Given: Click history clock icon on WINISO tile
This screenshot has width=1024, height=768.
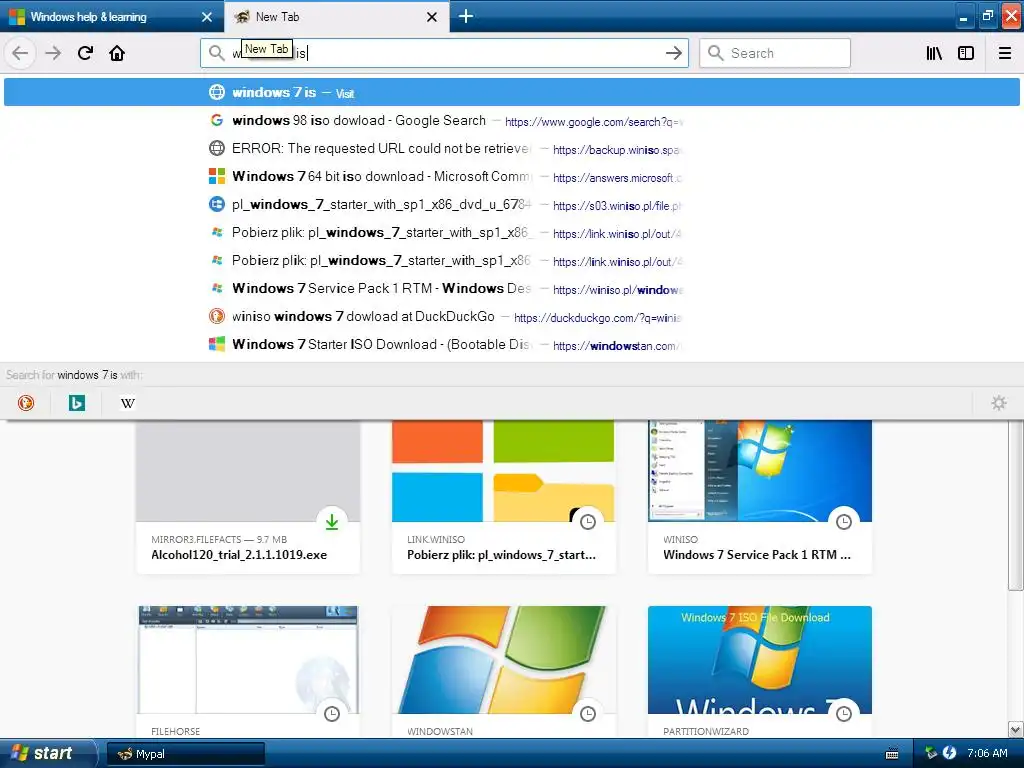Looking at the screenshot, I should coord(844,522).
